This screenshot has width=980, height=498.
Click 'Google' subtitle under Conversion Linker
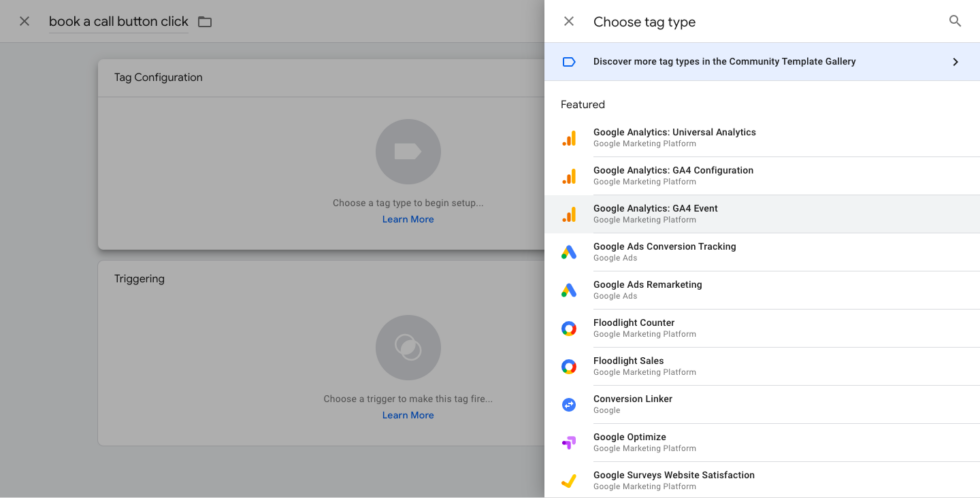(607, 411)
